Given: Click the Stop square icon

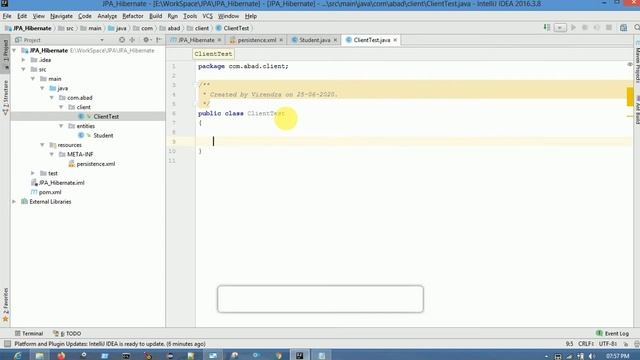Looking at the screenshot, I should (x=609, y=28).
